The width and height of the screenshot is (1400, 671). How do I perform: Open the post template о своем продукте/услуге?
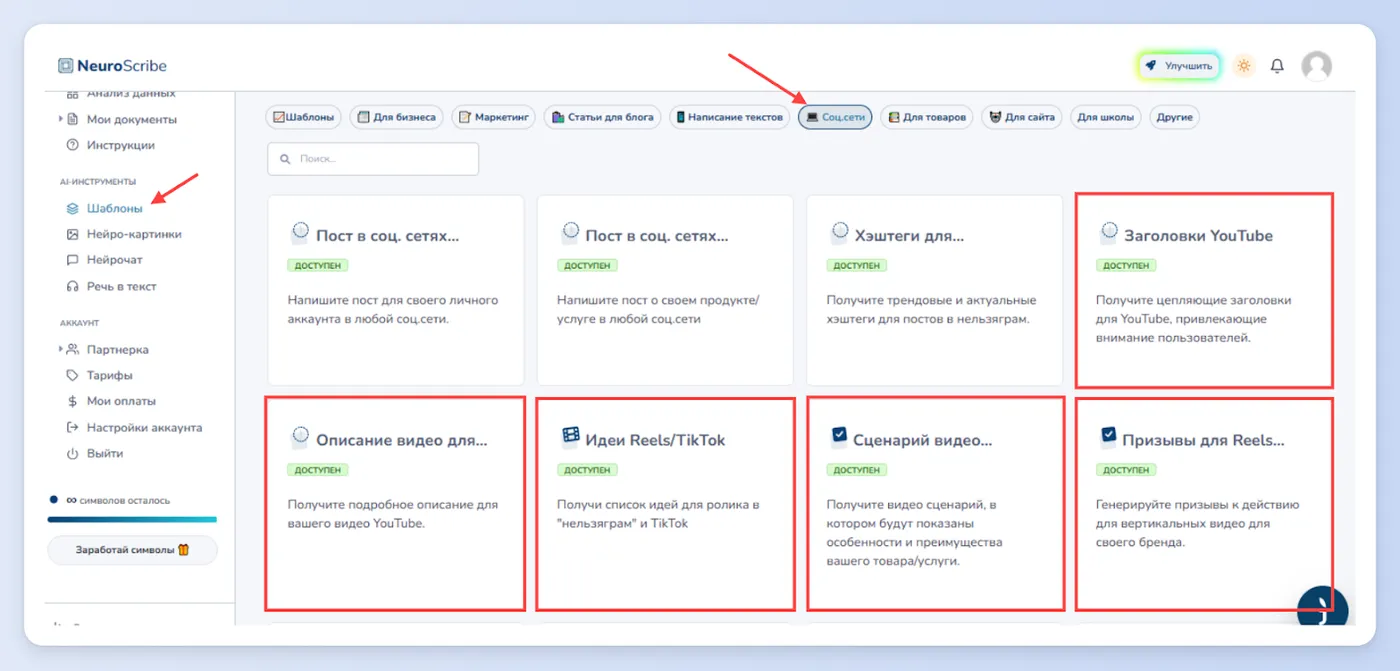(x=665, y=290)
